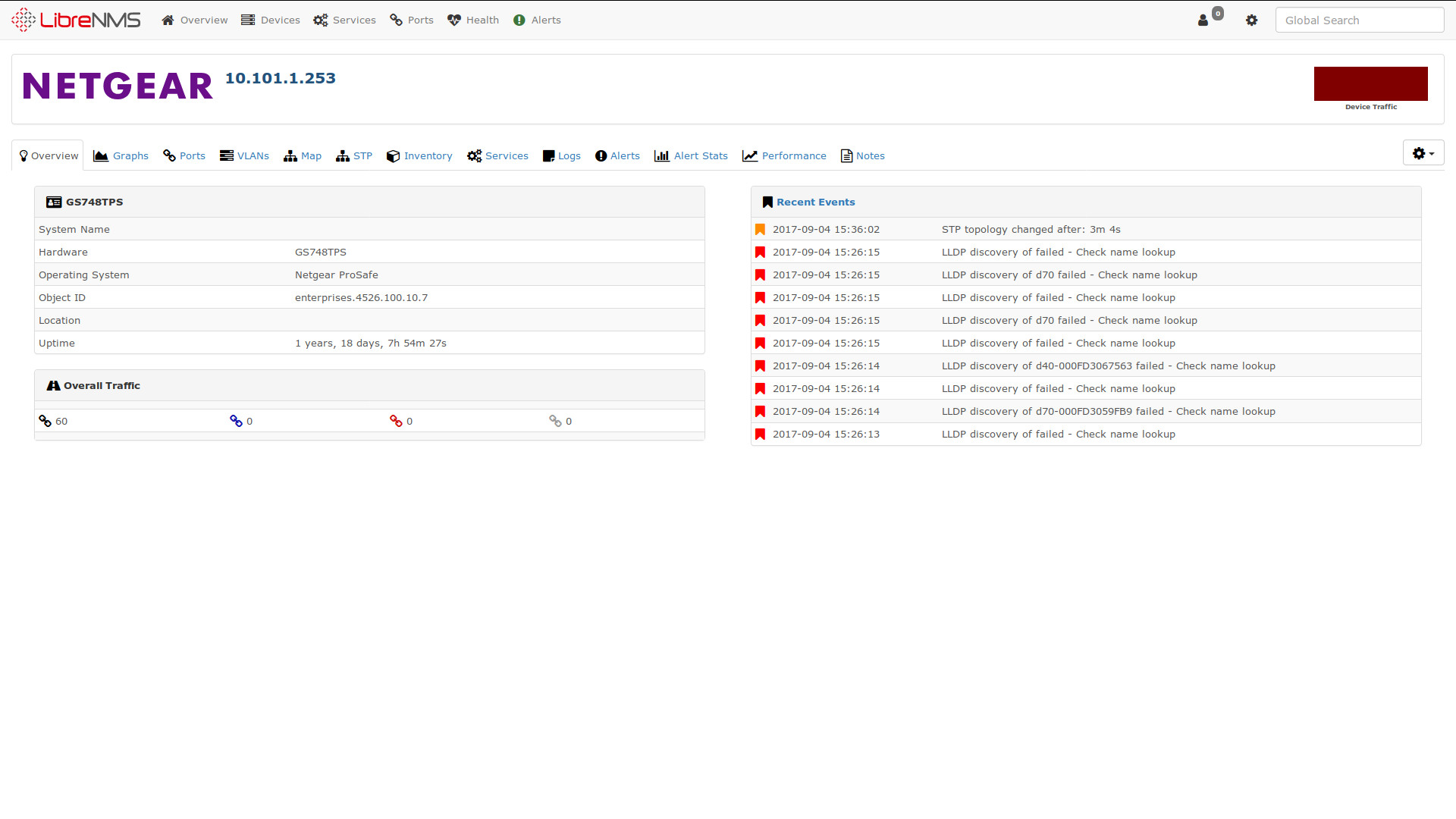Click the home icon next to Overview

click(168, 20)
